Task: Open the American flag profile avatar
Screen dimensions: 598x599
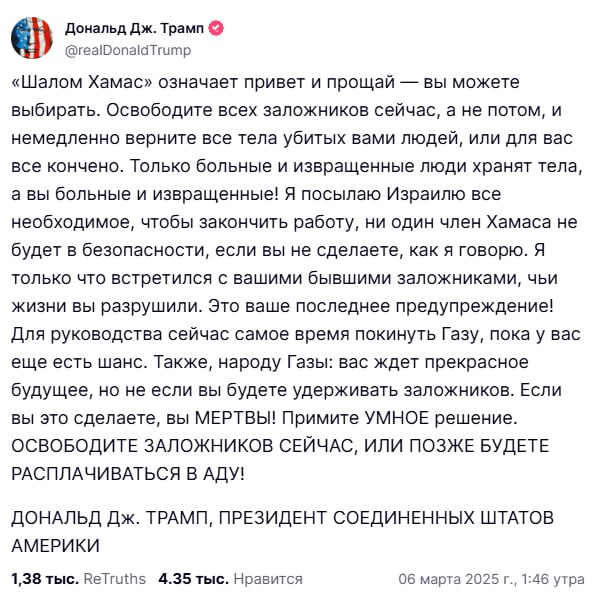Action: point(32,38)
